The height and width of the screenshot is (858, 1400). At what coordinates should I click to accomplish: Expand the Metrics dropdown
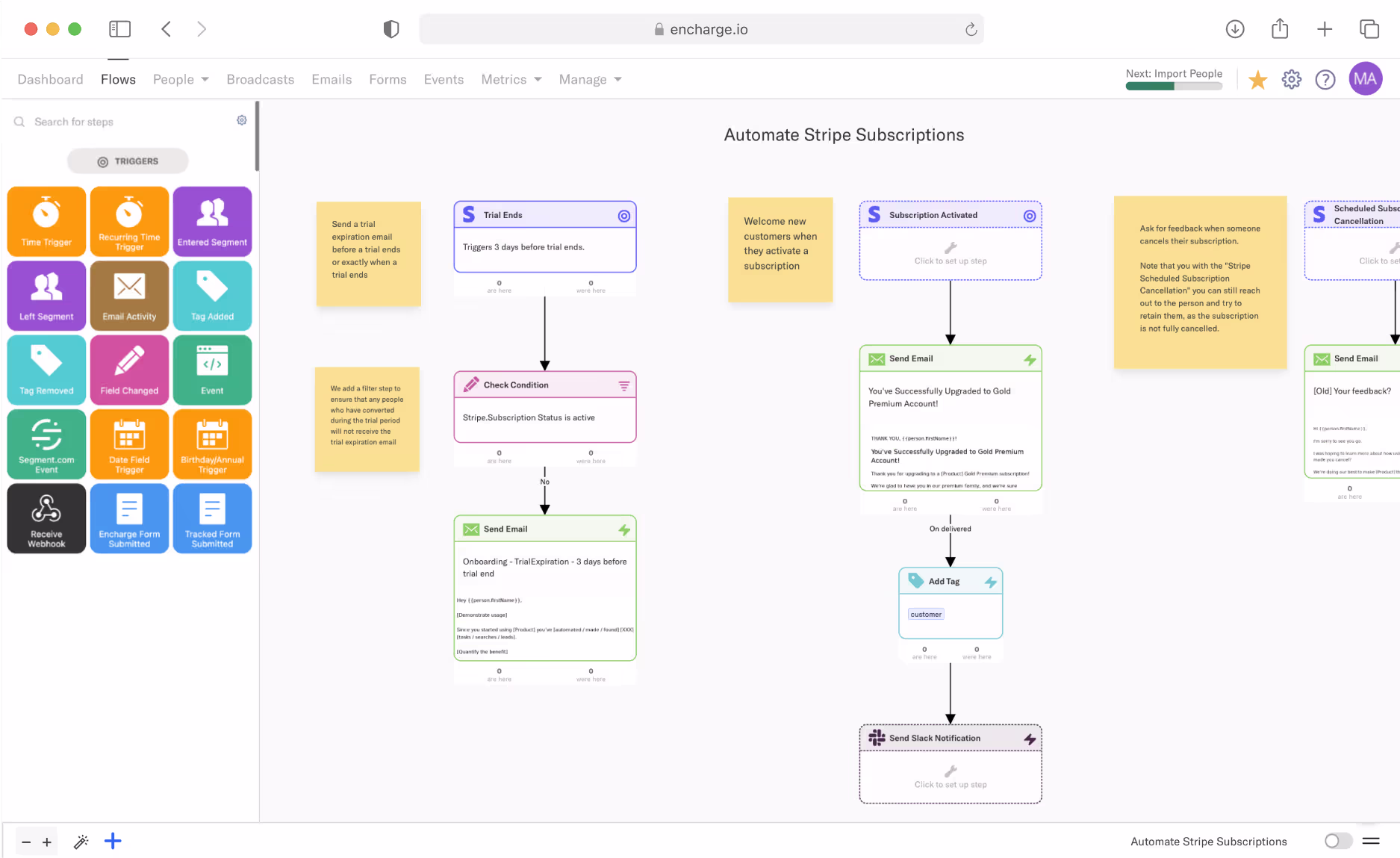point(510,79)
